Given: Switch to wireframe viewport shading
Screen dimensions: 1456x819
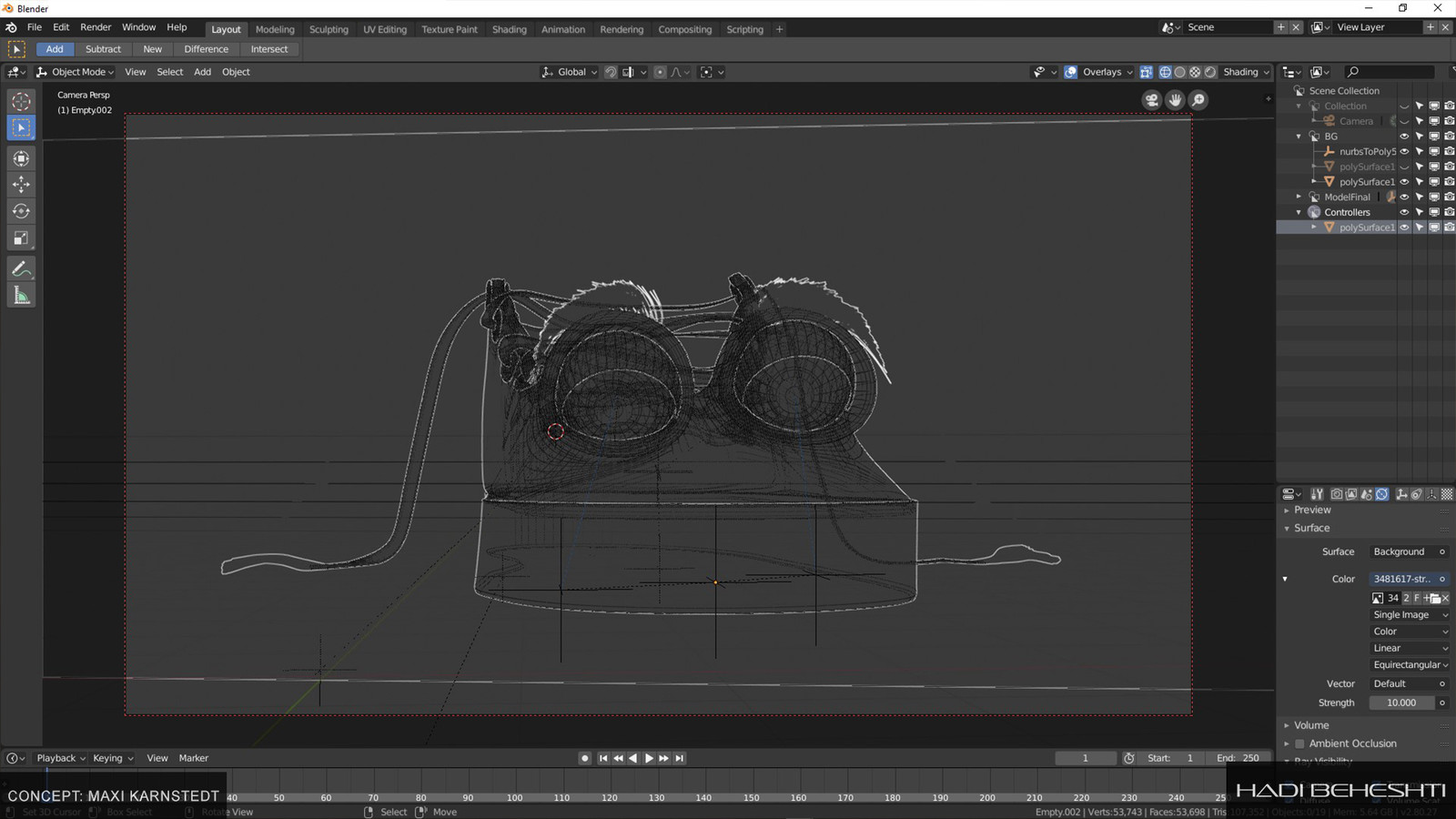Looking at the screenshot, I should tap(1165, 72).
